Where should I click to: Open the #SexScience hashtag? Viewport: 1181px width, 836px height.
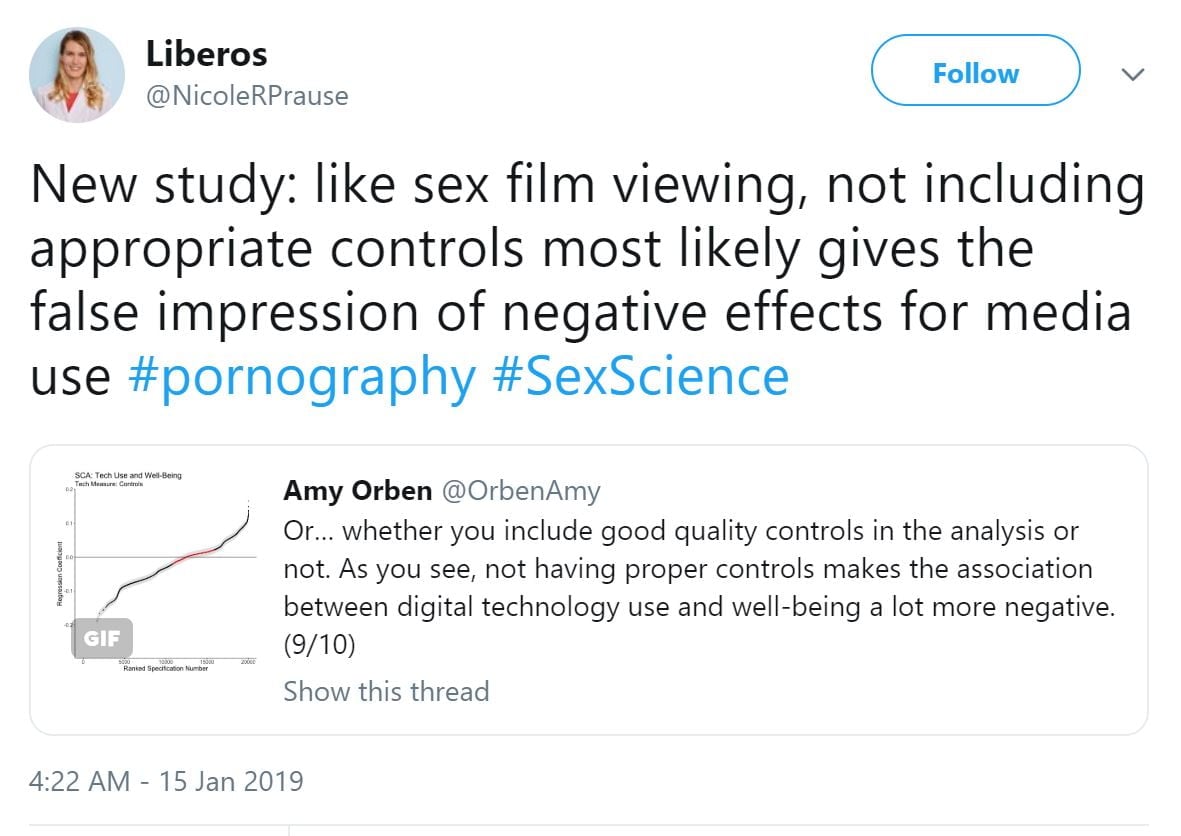coord(641,377)
